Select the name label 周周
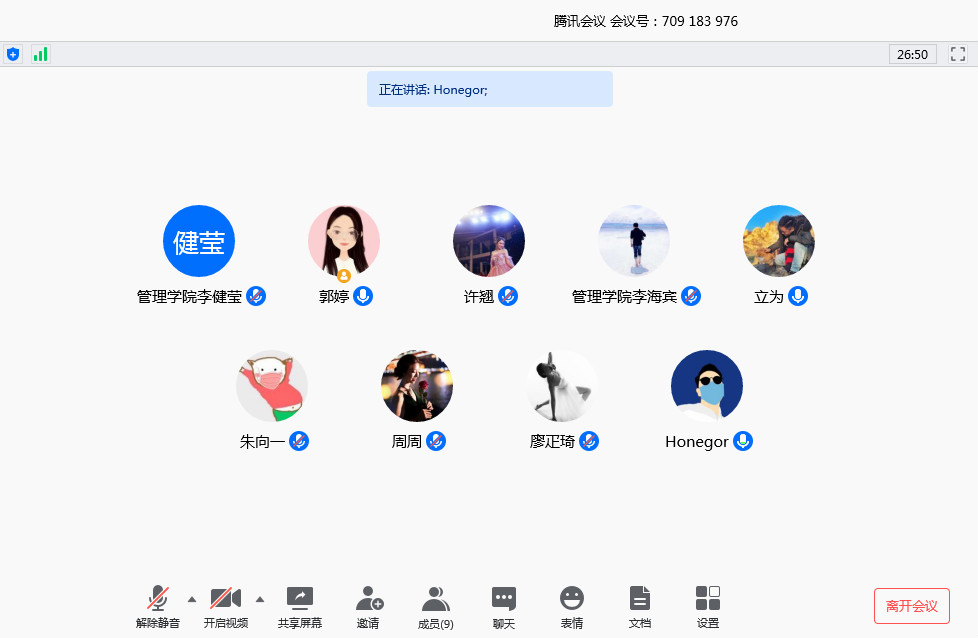The image size is (978, 638). coord(407,442)
